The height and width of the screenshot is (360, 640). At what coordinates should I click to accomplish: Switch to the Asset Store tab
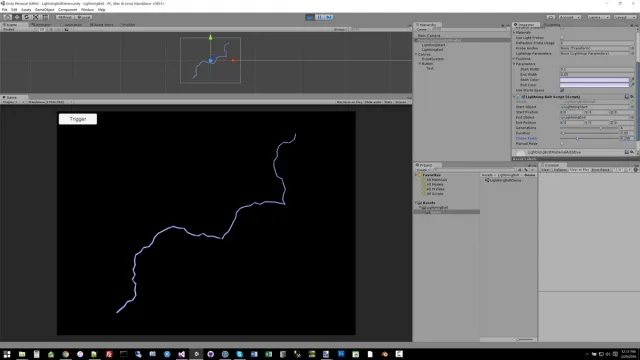pos(102,24)
